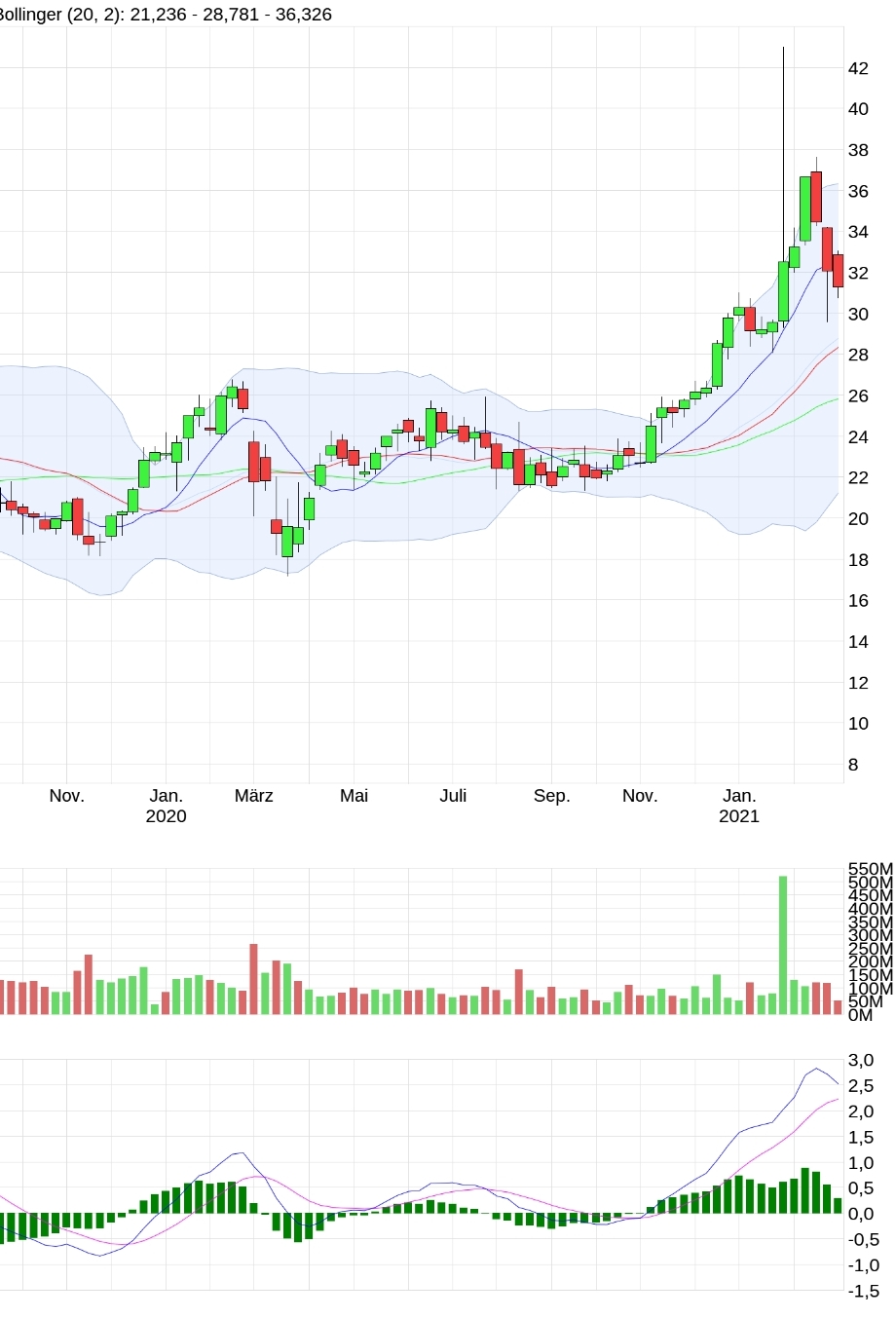Click the 'Mai' x-axis label
896x1318 pixels.
355,796
